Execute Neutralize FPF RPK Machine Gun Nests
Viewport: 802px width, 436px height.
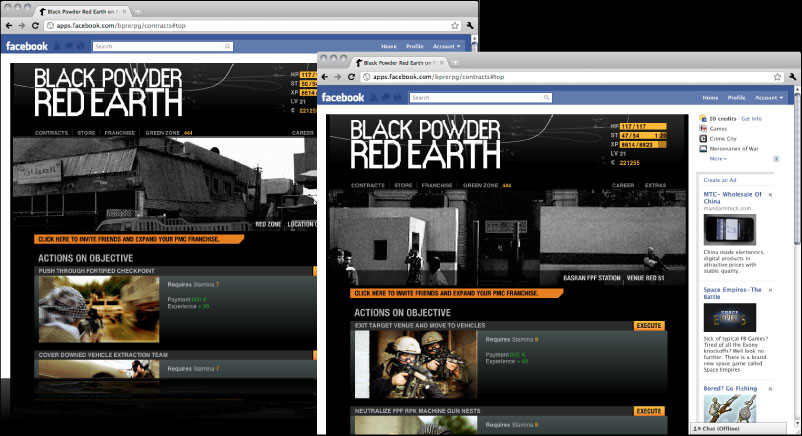coord(649,411)
